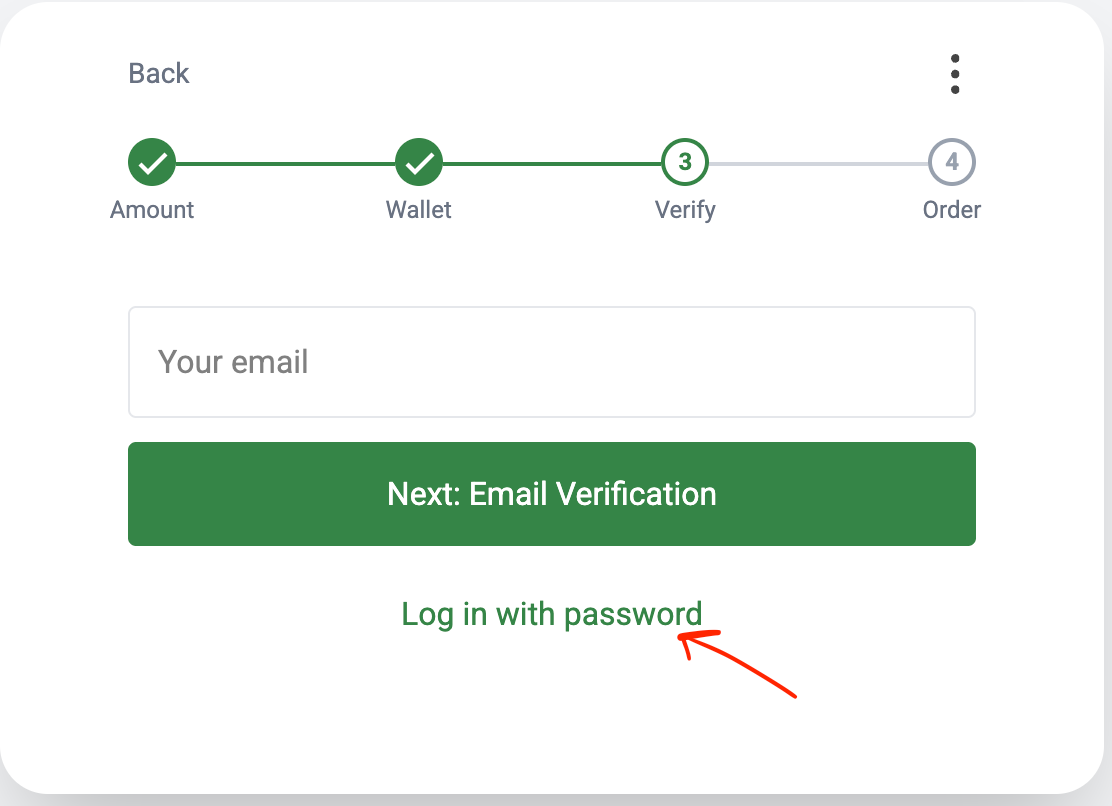1112x806 pixels.
Task: Click gray progress line between Verify and Order
Action: pyautogui.click(x=818, y=162)
